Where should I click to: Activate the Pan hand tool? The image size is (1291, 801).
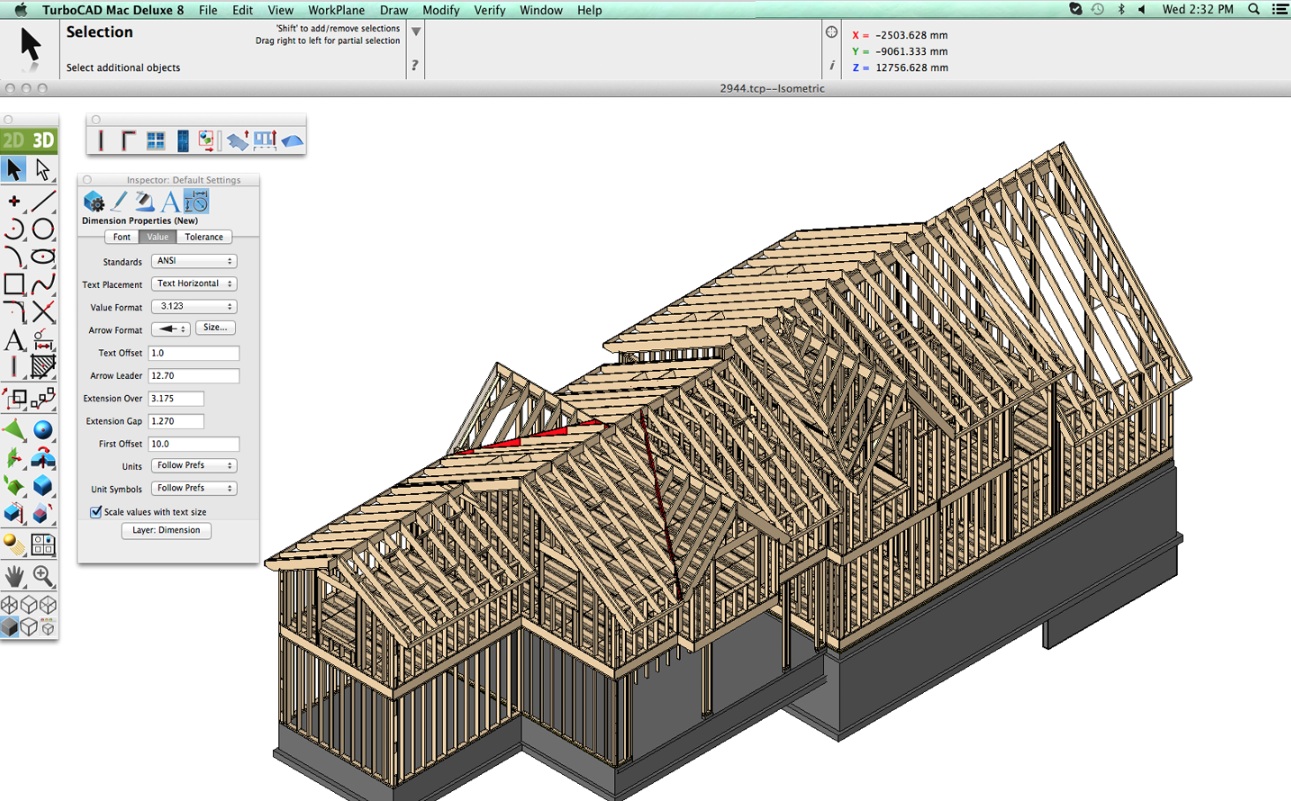coord(14,576)
